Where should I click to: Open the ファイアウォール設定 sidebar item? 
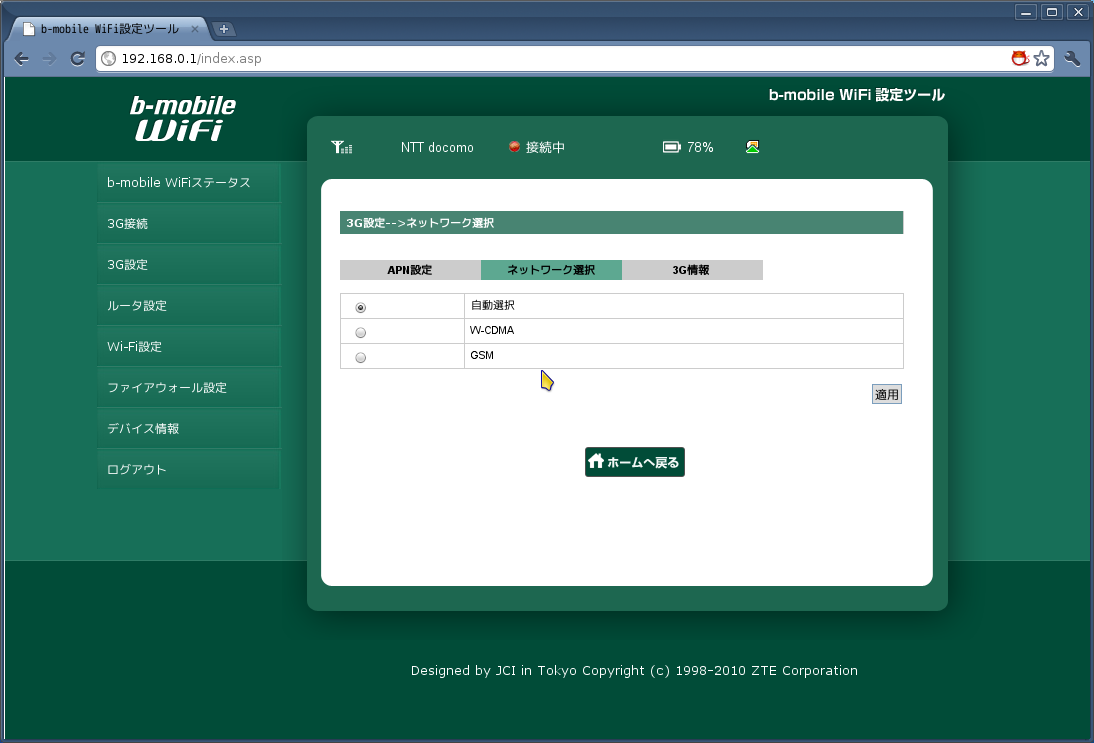click(x=188, y=388)
